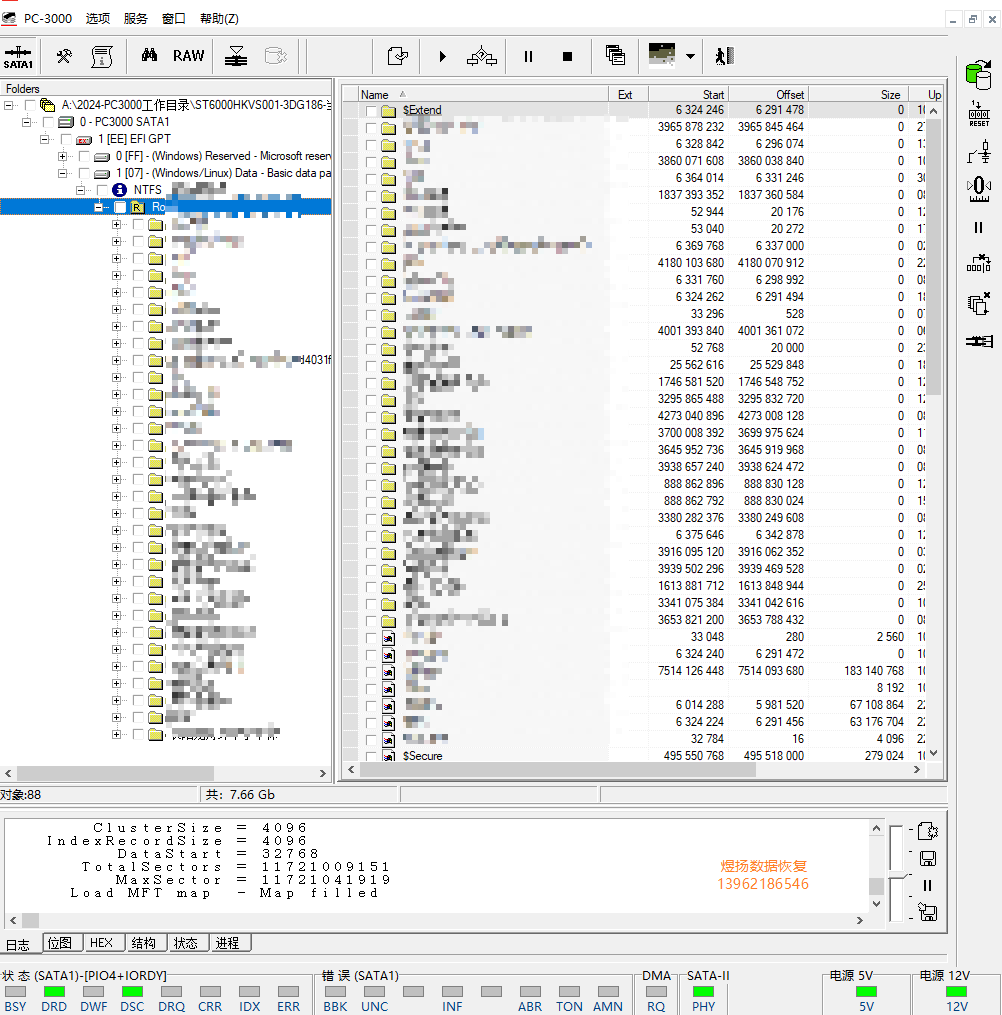
Task: Tick the checkbox for 1 [EE] EFI GPT
Action: (x=66, y=139)
